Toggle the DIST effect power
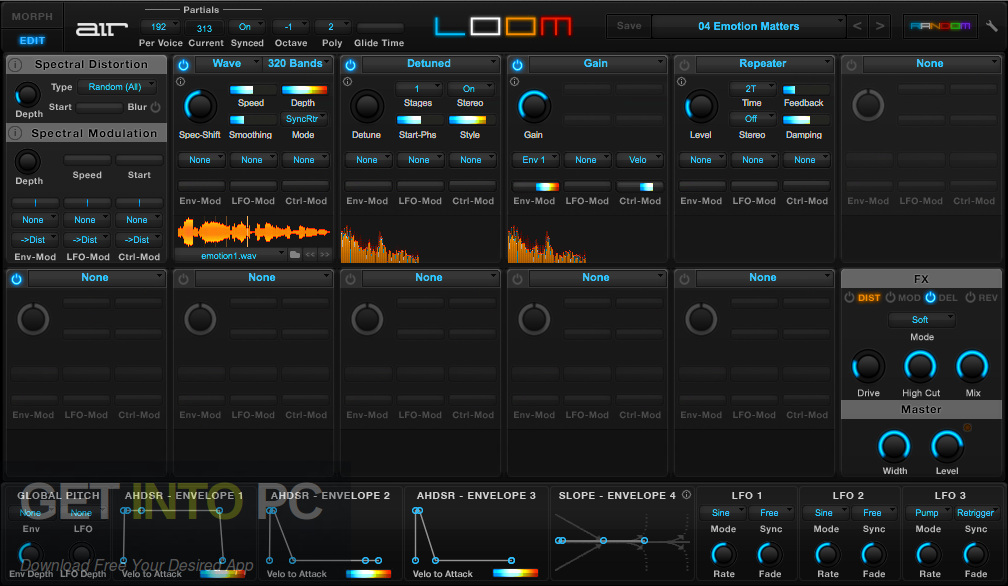 coord(849,297)
